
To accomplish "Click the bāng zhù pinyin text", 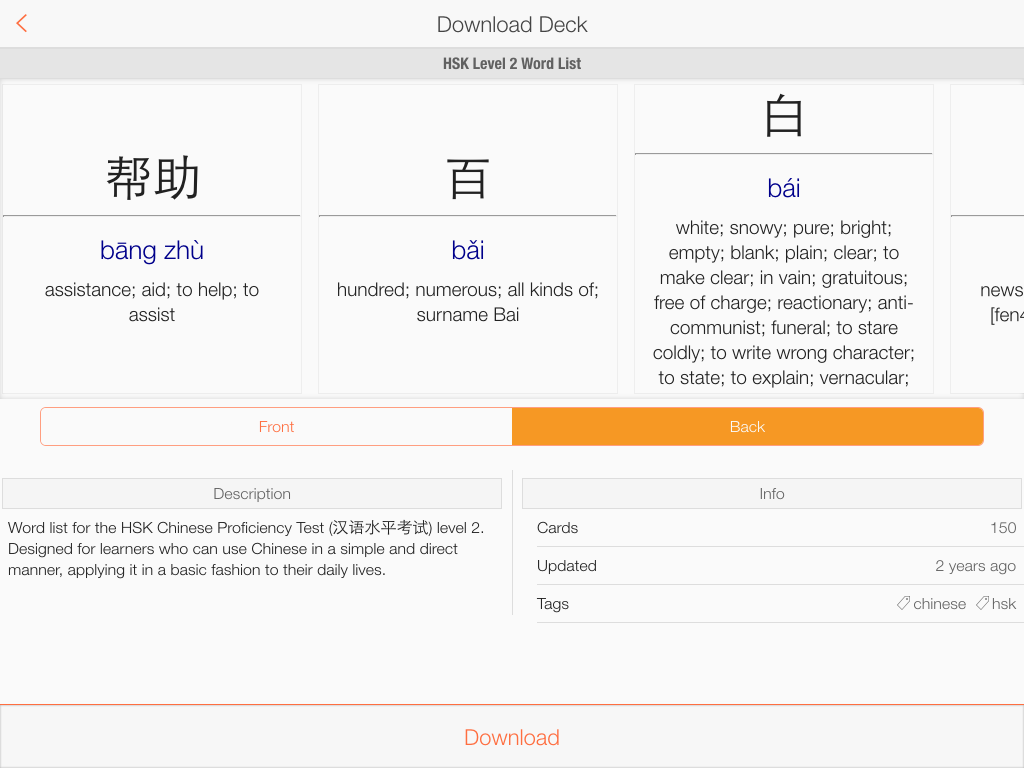I will point(152,251).
